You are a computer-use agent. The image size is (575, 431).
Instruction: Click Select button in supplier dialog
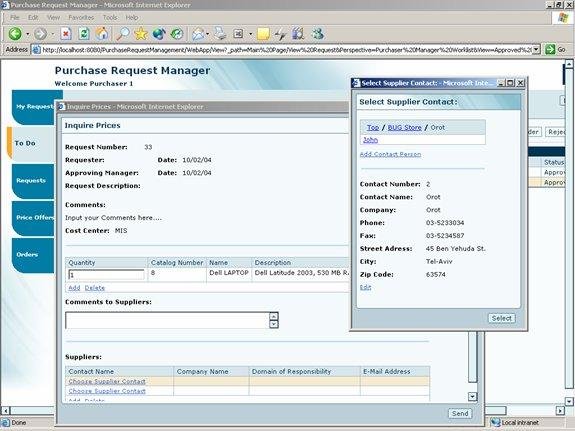point(502,318)
